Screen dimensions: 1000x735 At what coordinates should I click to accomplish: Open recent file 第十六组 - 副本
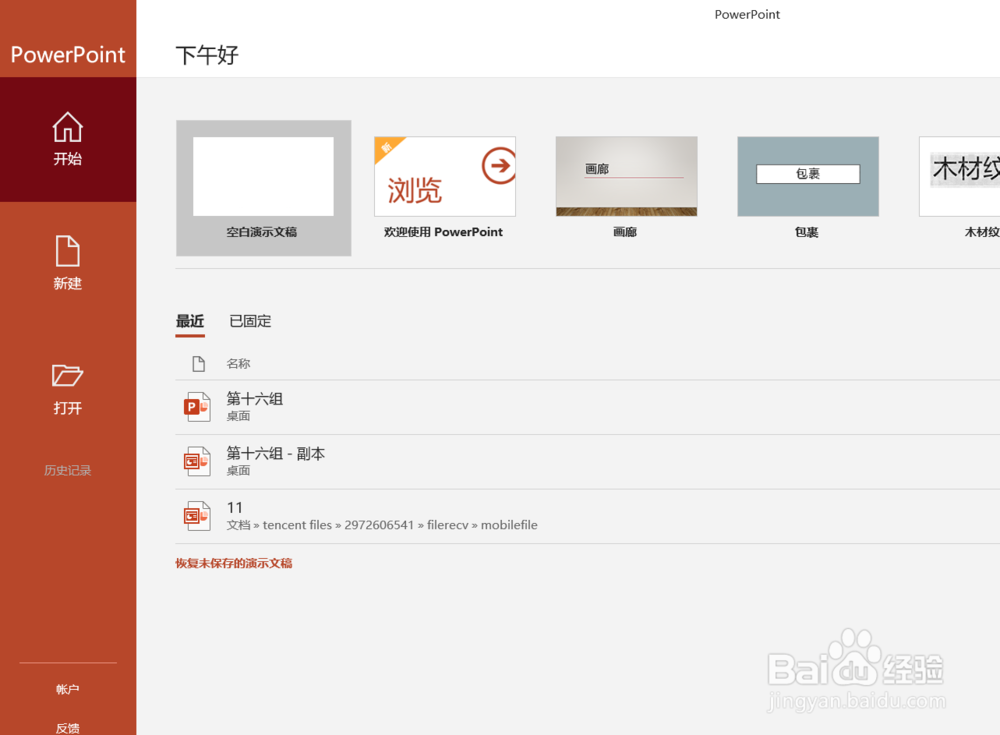(x=587, y=462)
